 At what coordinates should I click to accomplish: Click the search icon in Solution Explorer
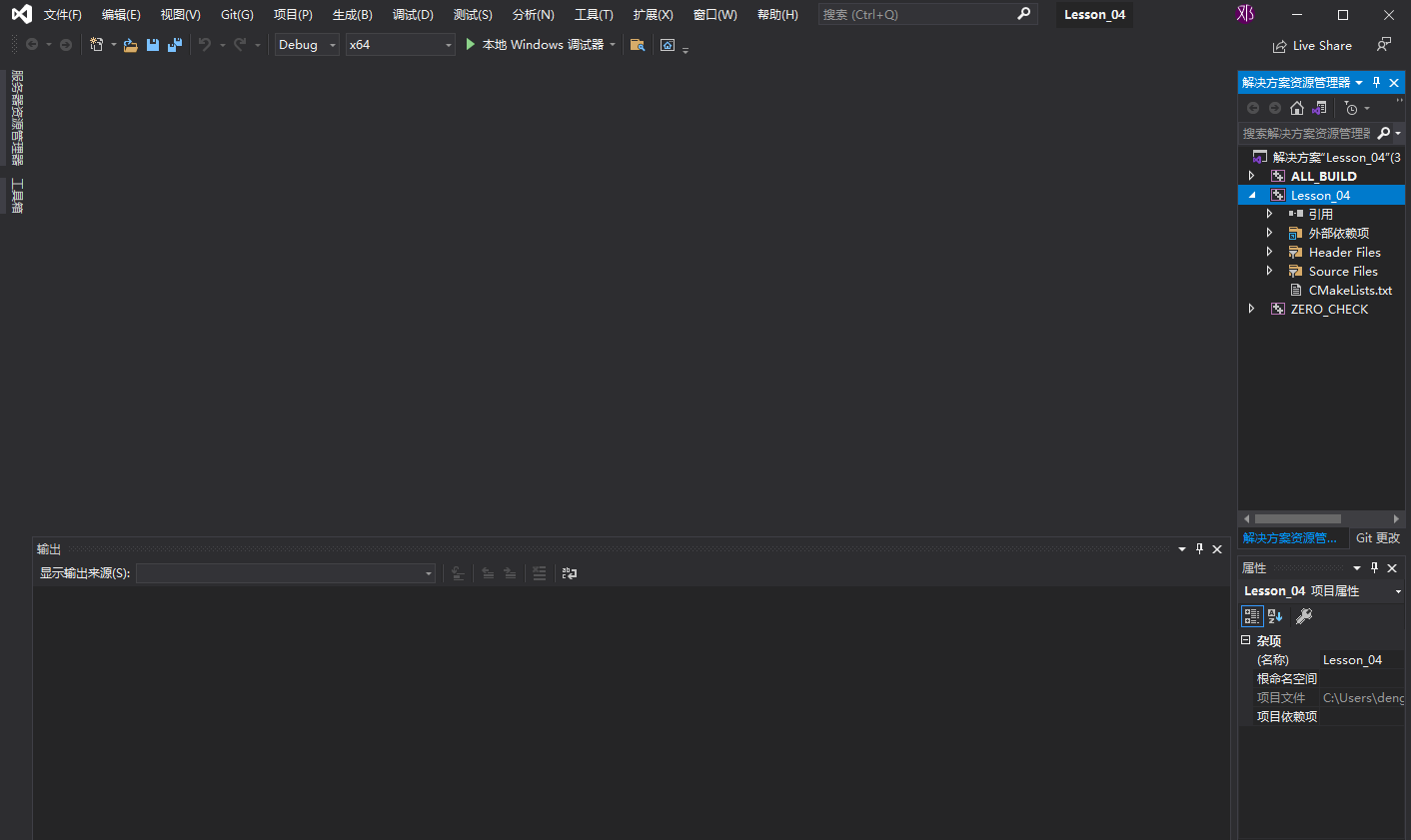1386,132
